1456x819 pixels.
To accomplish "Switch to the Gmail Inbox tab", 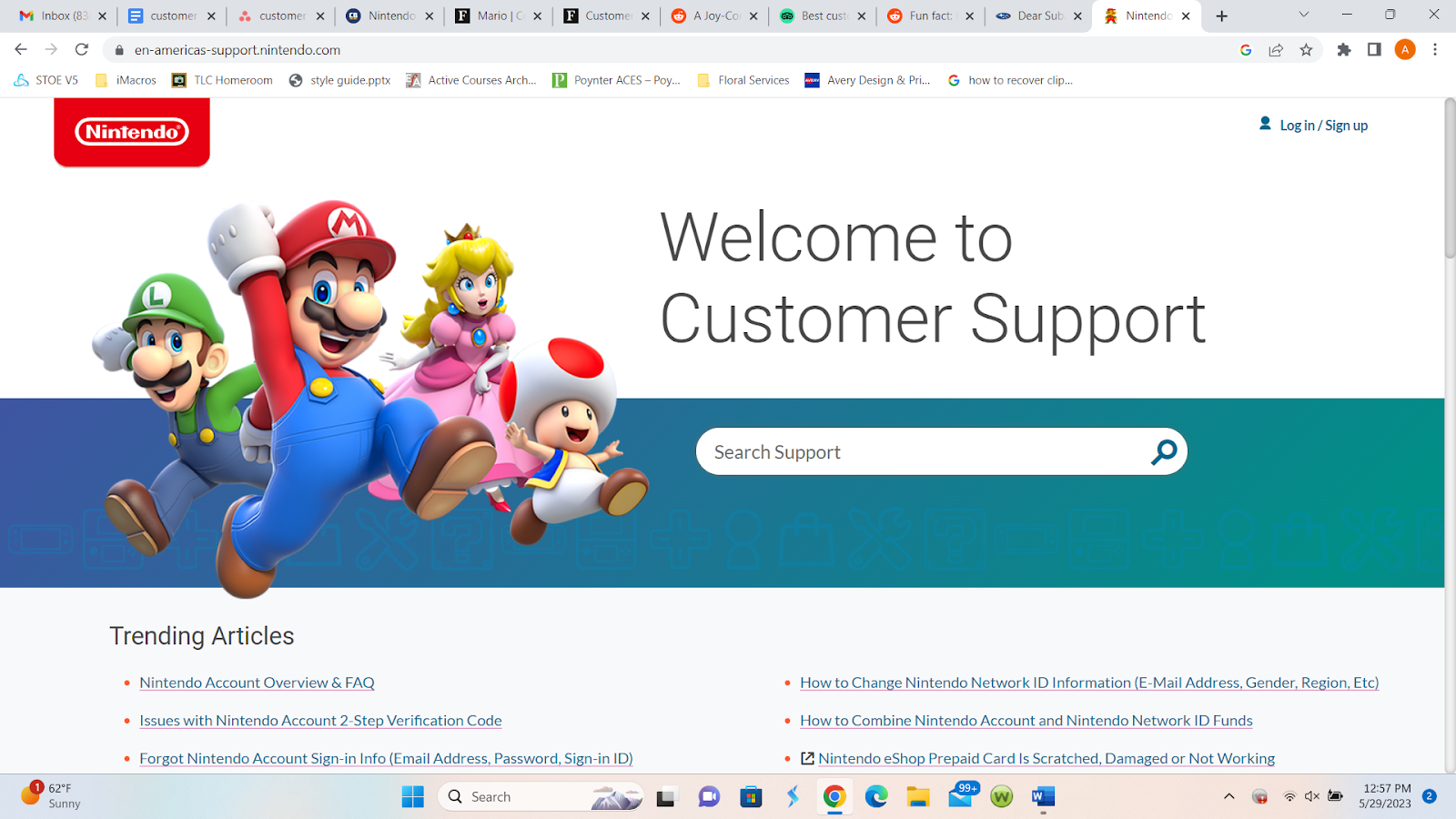I will pos(56,15).
